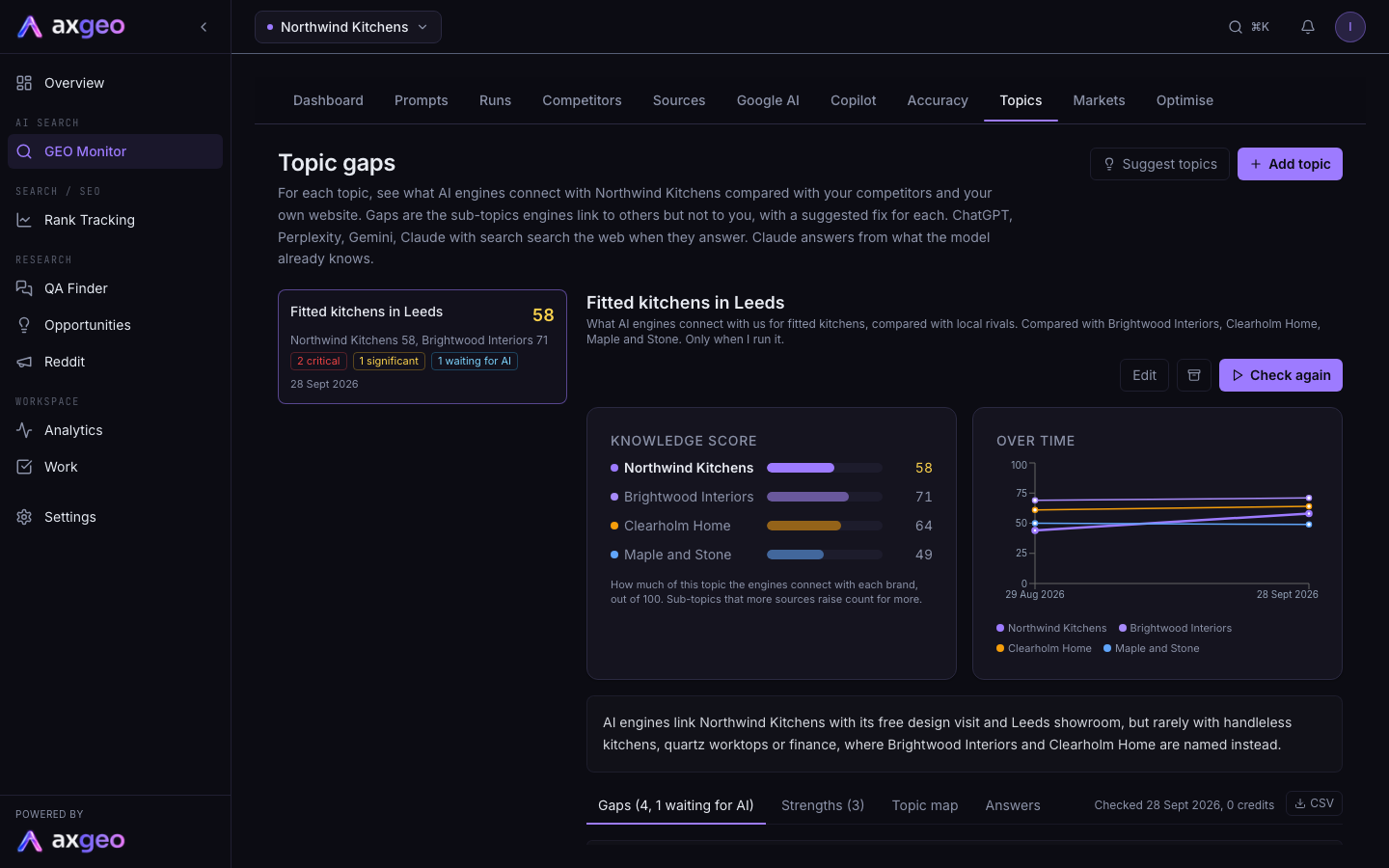Collapse the sidebar with the chevron
Viewport: 1389px width, 868px height.
(204, 27)
